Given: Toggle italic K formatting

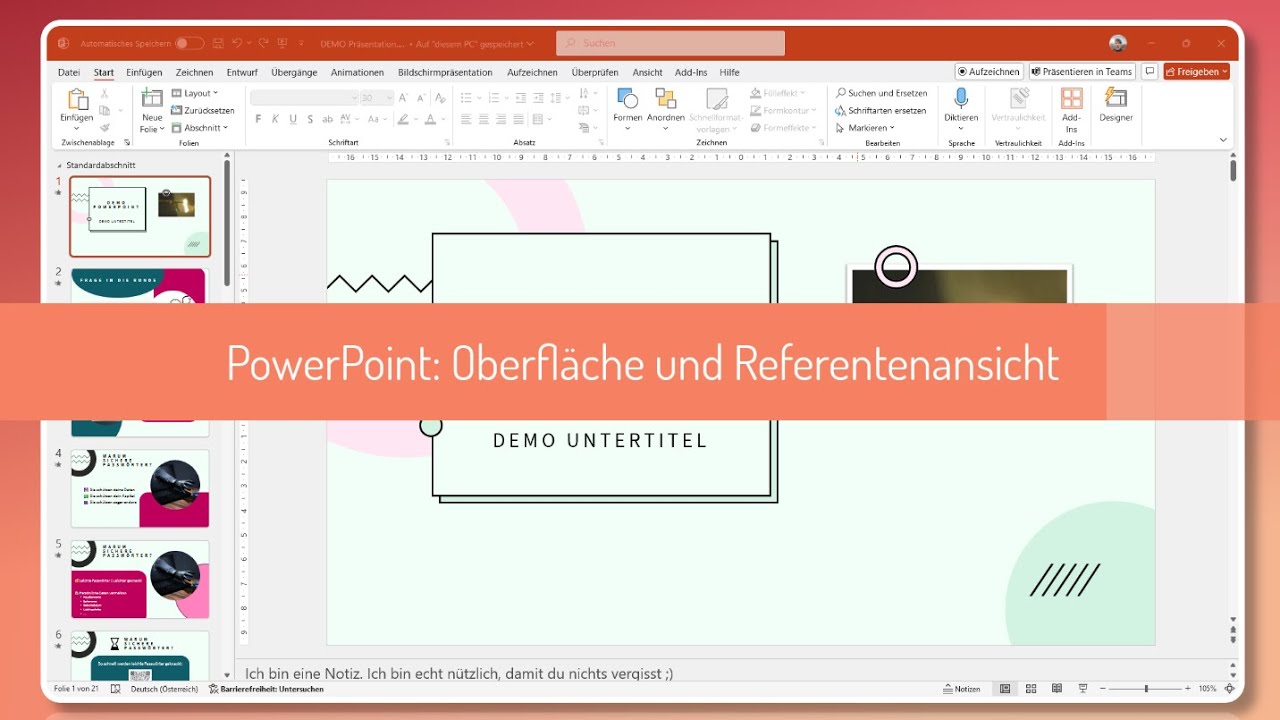Looking at the screenshot, I should (x=275, y=119).
